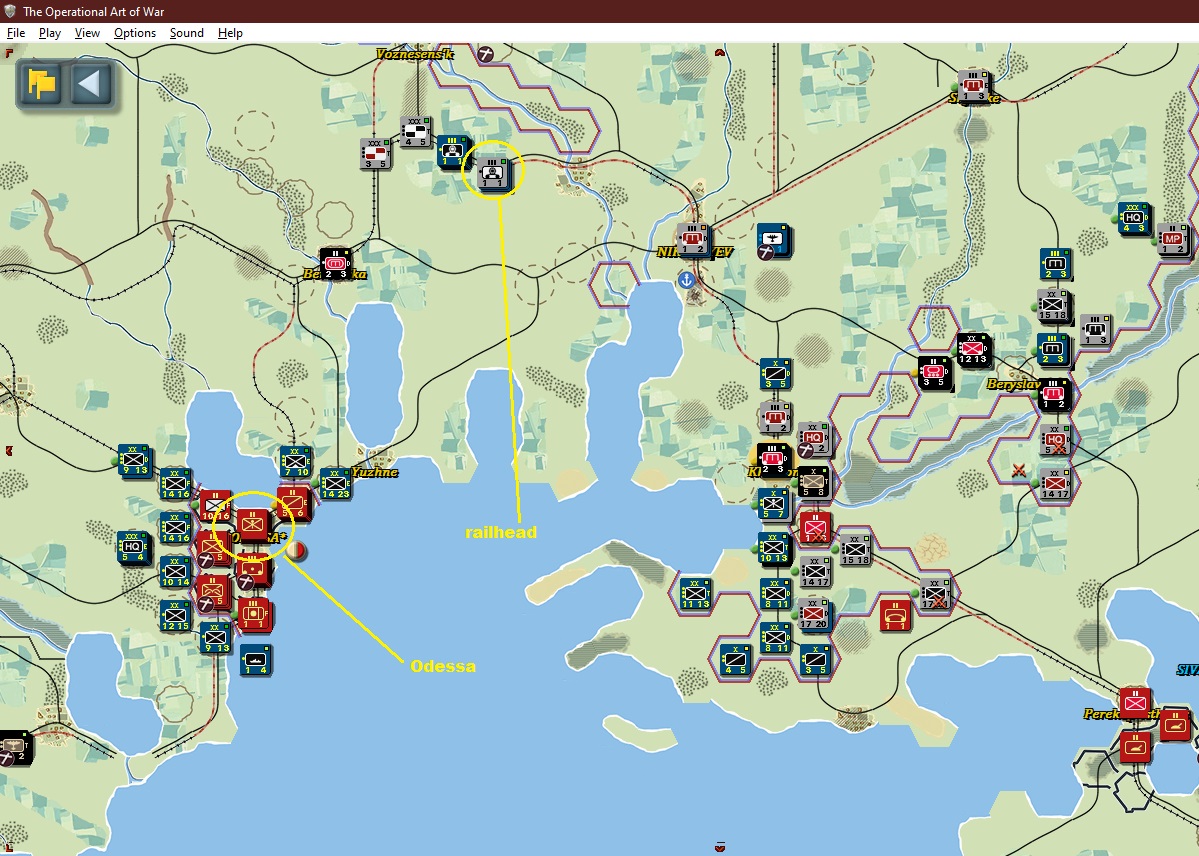
Task: Select the gray unit on Nikolaev city
Action: click(x=692, y=239)
